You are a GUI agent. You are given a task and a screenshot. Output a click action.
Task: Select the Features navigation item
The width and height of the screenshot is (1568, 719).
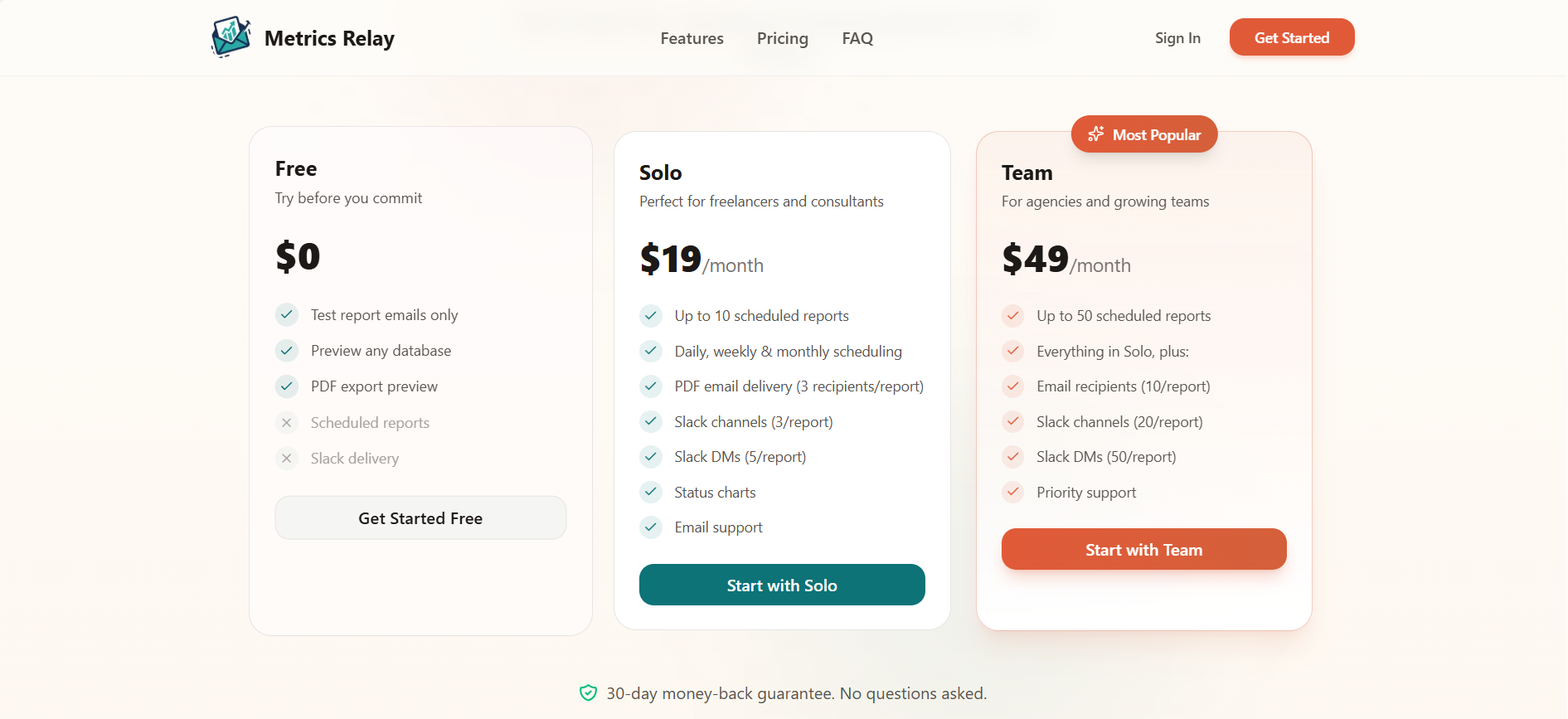[x=692, y=38]
